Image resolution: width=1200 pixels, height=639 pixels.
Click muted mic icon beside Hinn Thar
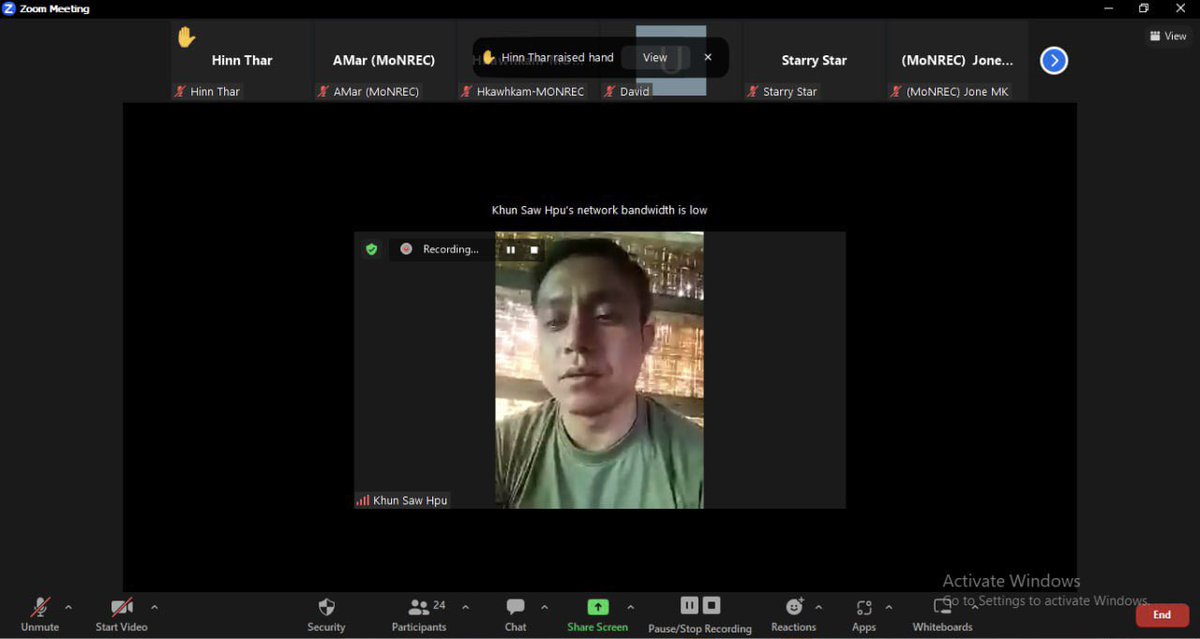(x=181, y=91)
